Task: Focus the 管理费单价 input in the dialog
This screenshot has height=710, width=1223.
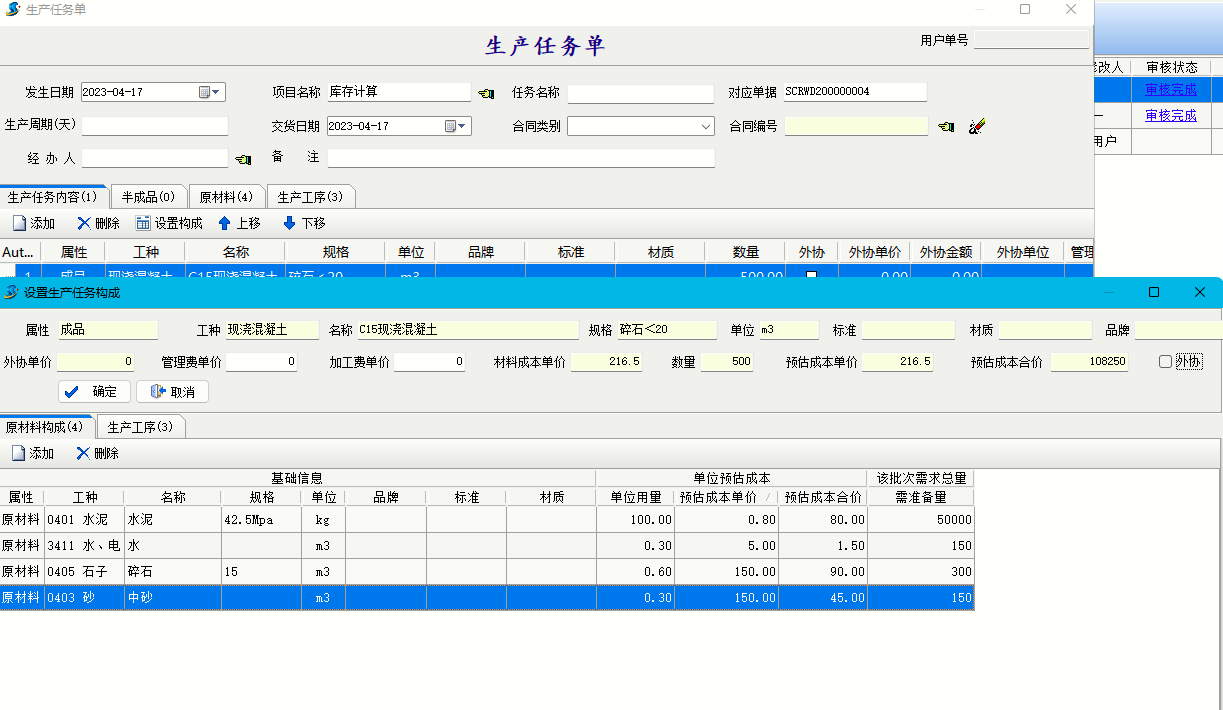Action: [x=261, y=362]
